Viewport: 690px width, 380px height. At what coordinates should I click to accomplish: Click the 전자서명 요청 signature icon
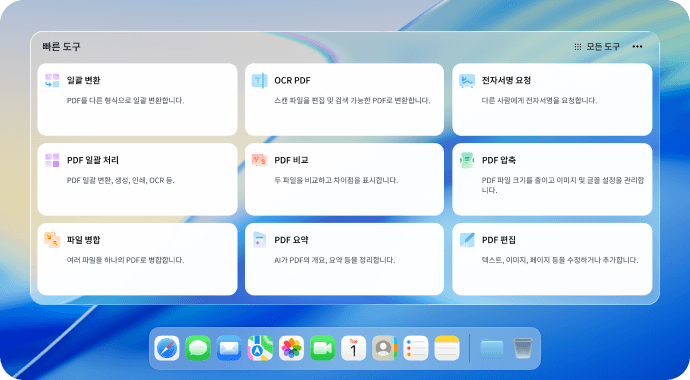(467, 81)
